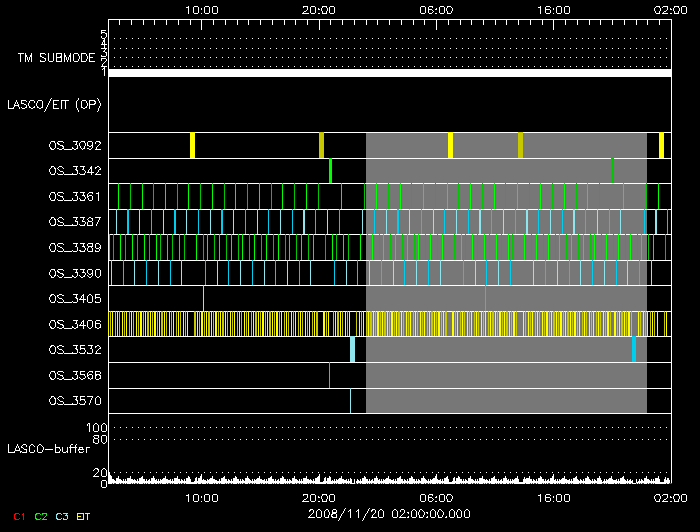
Task: Click the cyan marker in OS_3570 row
Action: point(350,400)
